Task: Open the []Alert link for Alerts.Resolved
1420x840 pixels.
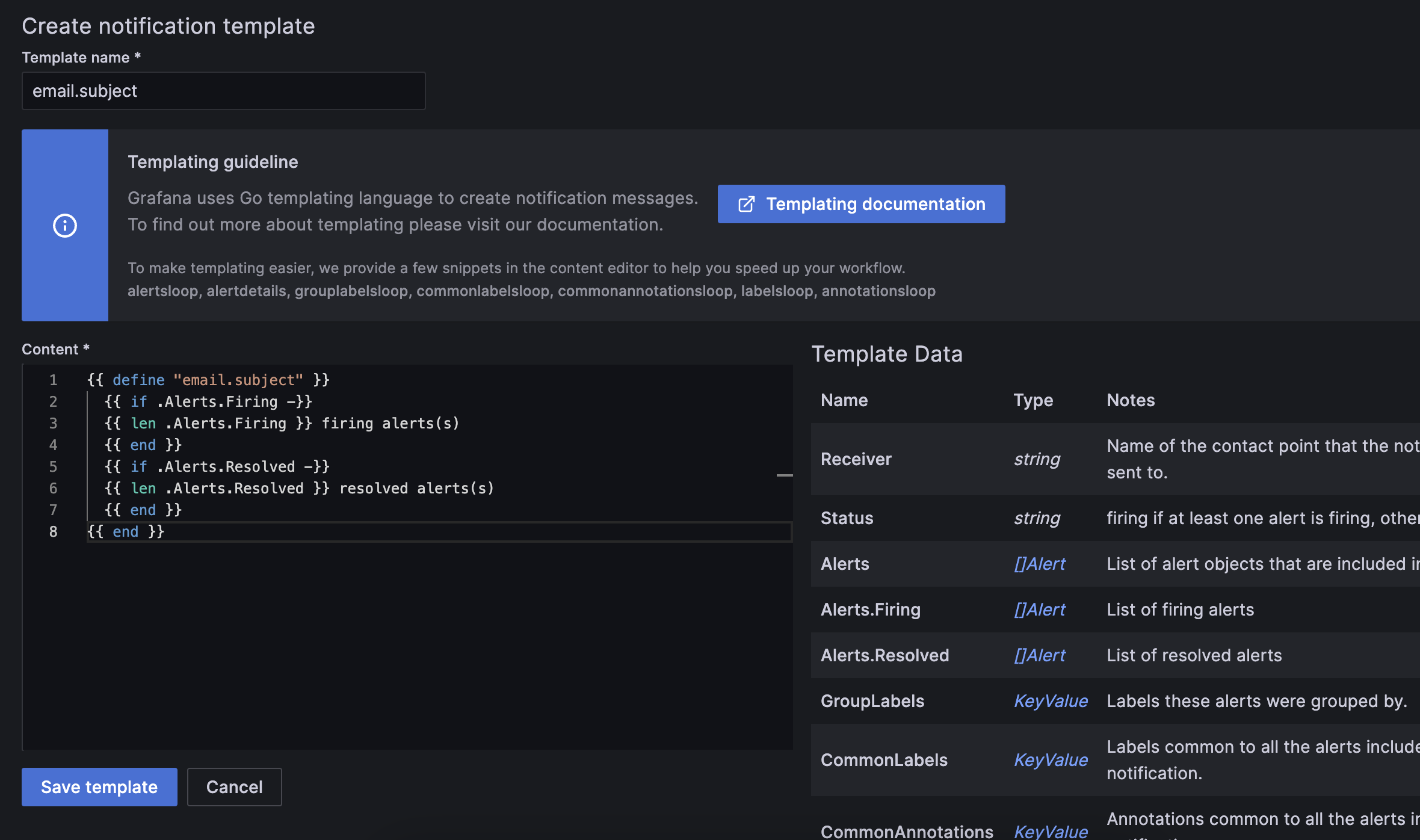Action: coord(1039,655)
